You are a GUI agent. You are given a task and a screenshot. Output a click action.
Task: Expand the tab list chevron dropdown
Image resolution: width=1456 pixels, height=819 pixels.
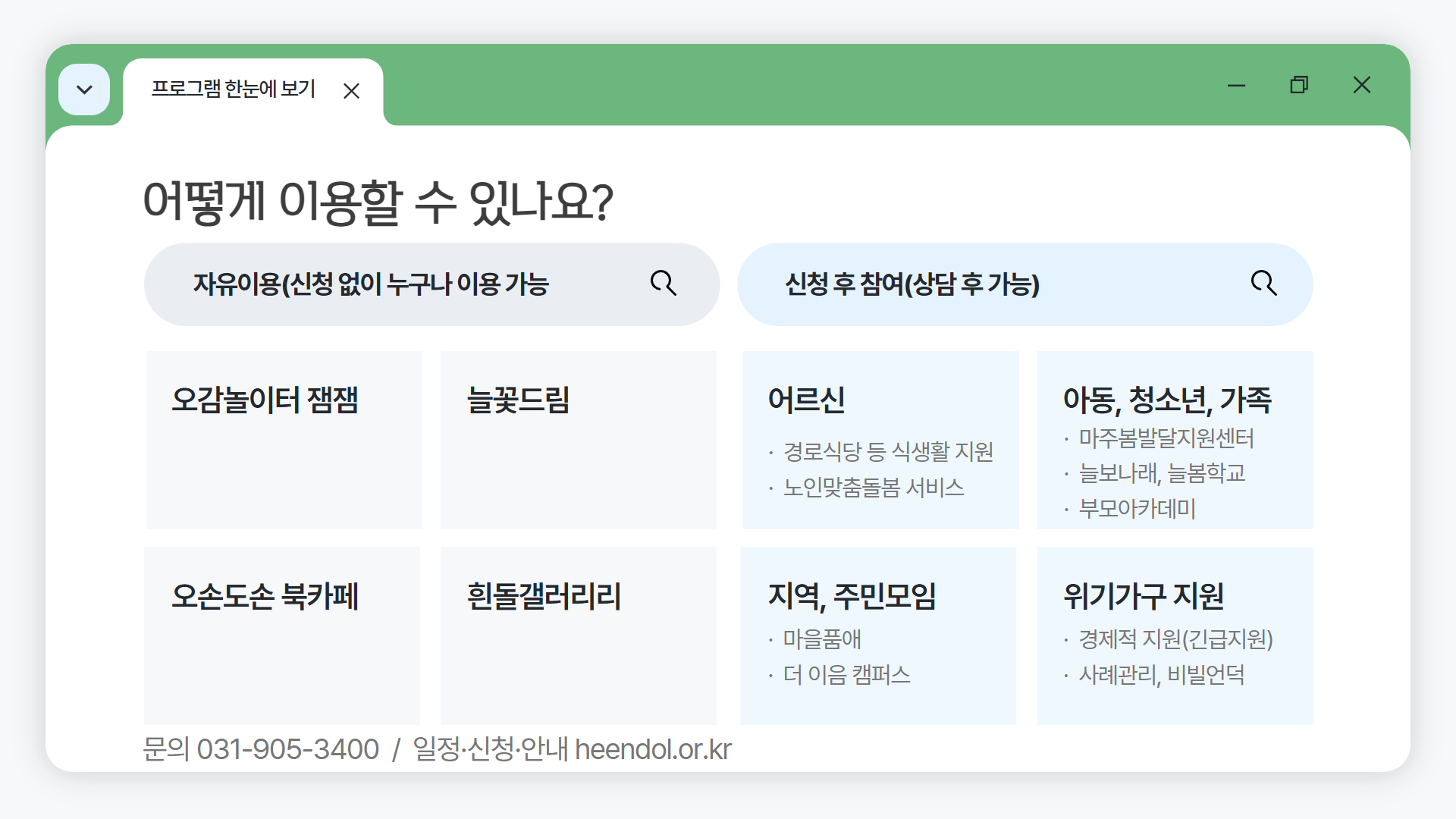pyautogui.click(x=84, y=90)
